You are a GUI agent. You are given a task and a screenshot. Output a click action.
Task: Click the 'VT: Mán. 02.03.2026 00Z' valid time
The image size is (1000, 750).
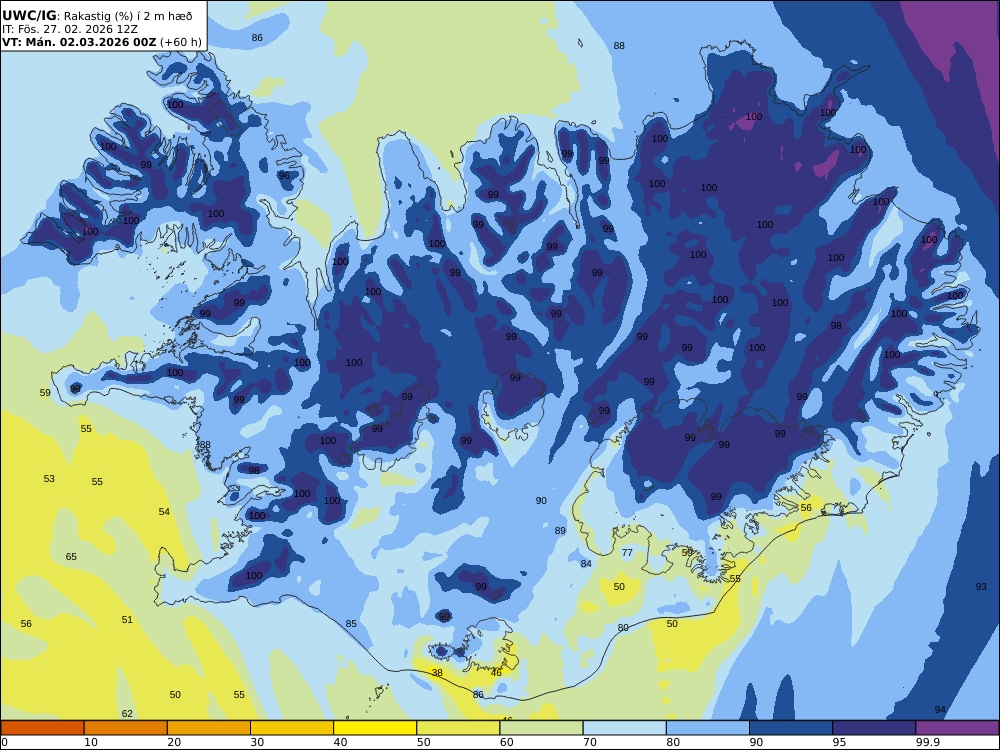78,42
